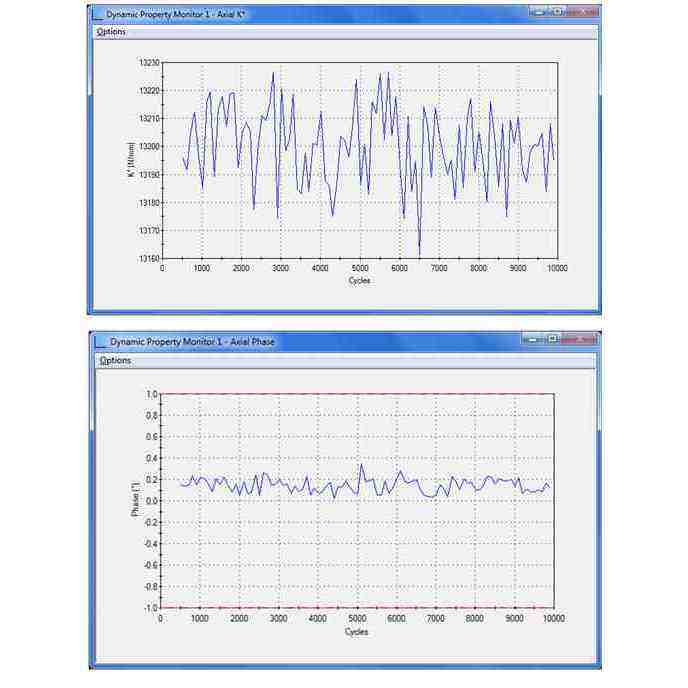Maximize the Axial K* monitor window
Screen dimensions: 688x688
tap(558, 12)
